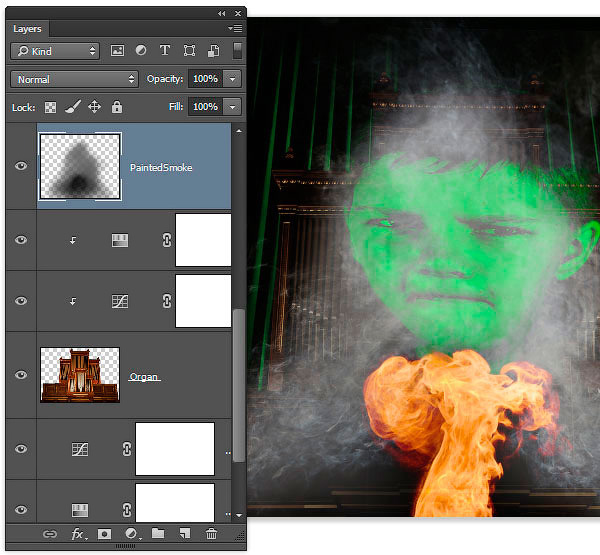This screenshot has height=555, width=600.
Task: Lock layer position icon
Action: coord(95,107)
